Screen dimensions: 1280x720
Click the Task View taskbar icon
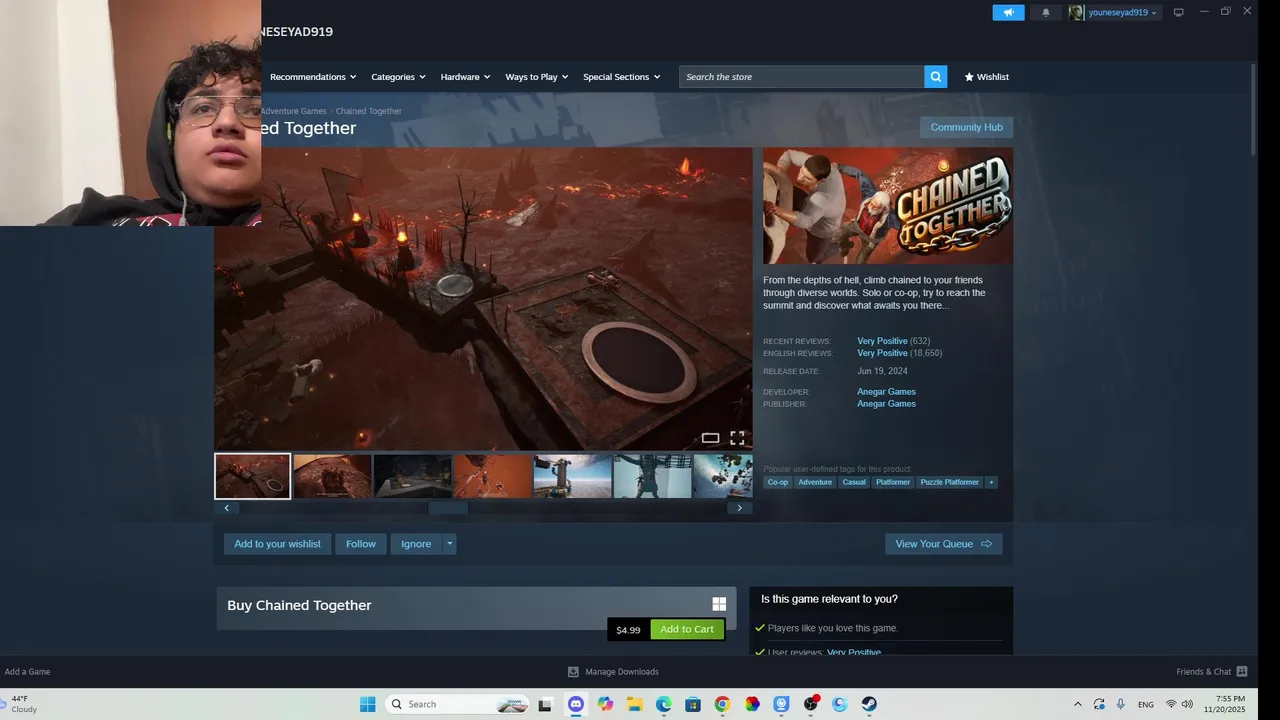coord(545,704)
